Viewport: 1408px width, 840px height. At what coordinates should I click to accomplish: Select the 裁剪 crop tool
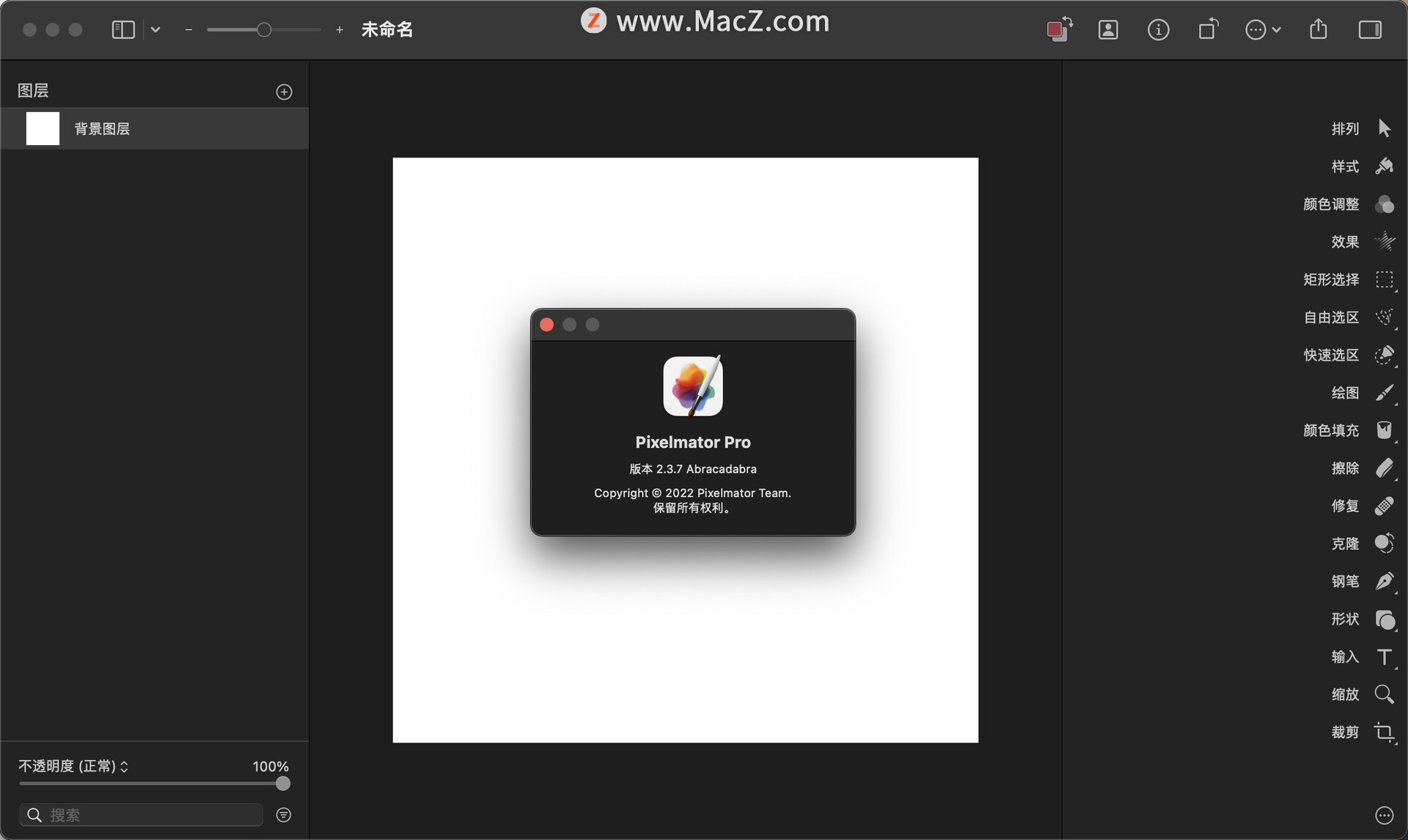coord(1384,732)
